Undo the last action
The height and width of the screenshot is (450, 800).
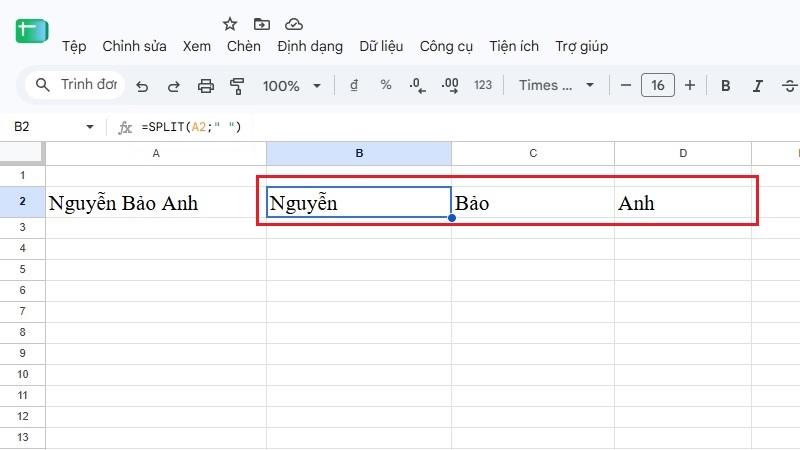tap(142, 86)
